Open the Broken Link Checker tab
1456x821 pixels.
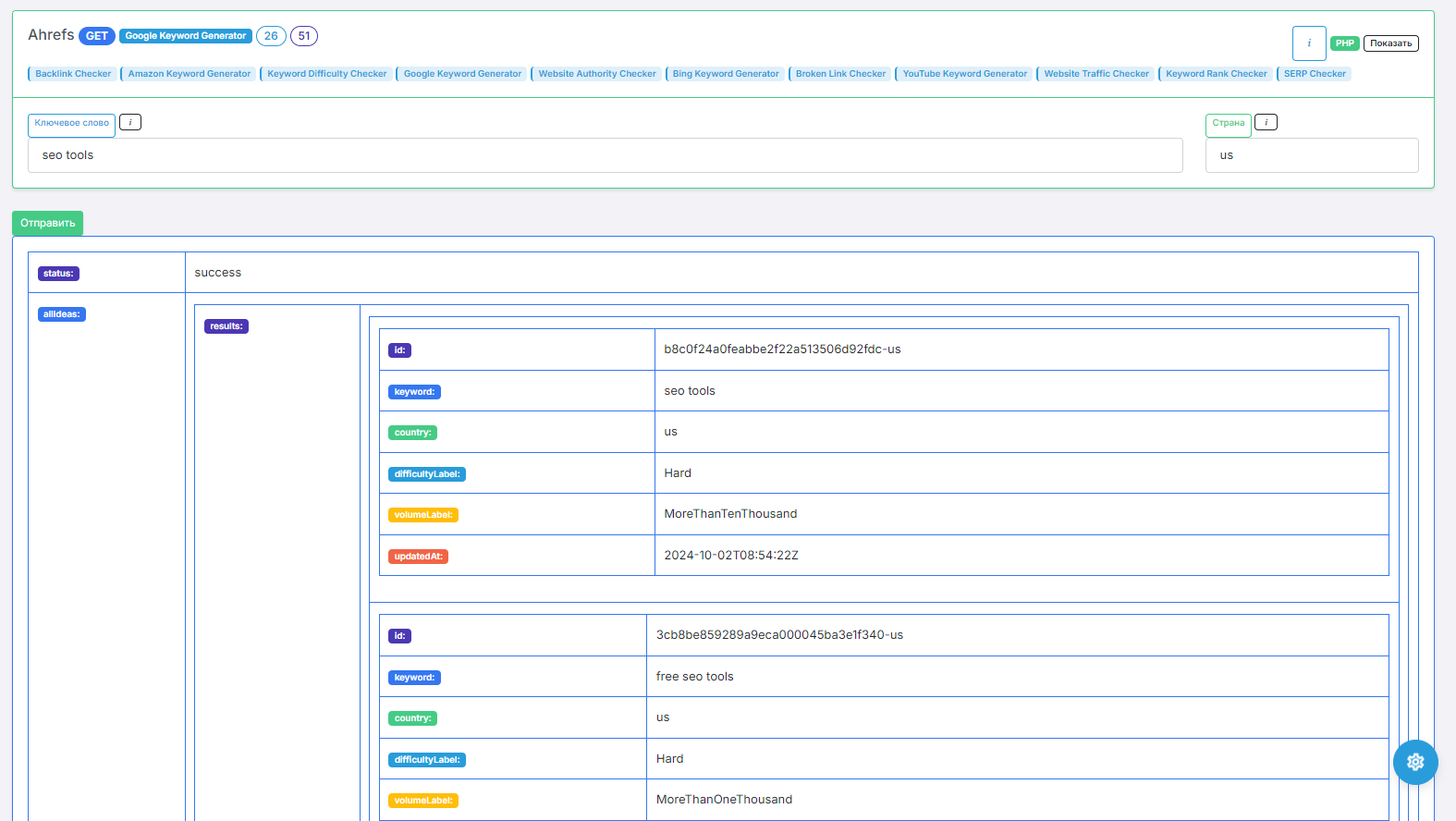tap(840, 74)
